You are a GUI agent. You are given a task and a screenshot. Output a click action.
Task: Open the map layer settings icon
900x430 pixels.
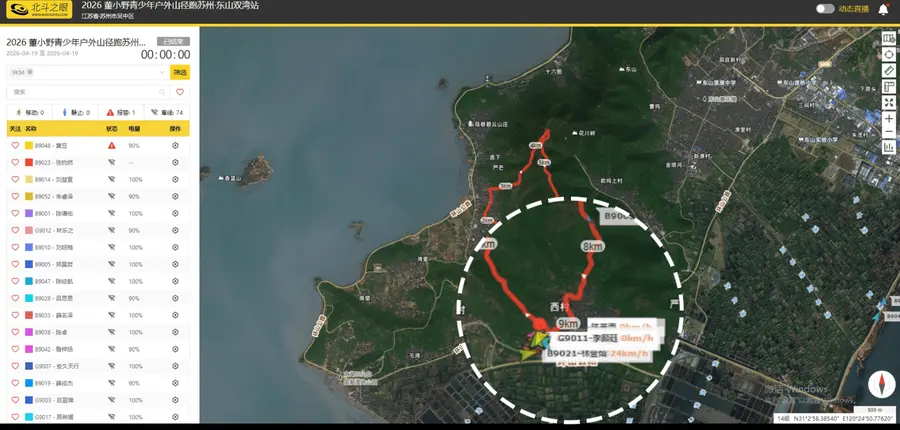click(x=889, y=38)
